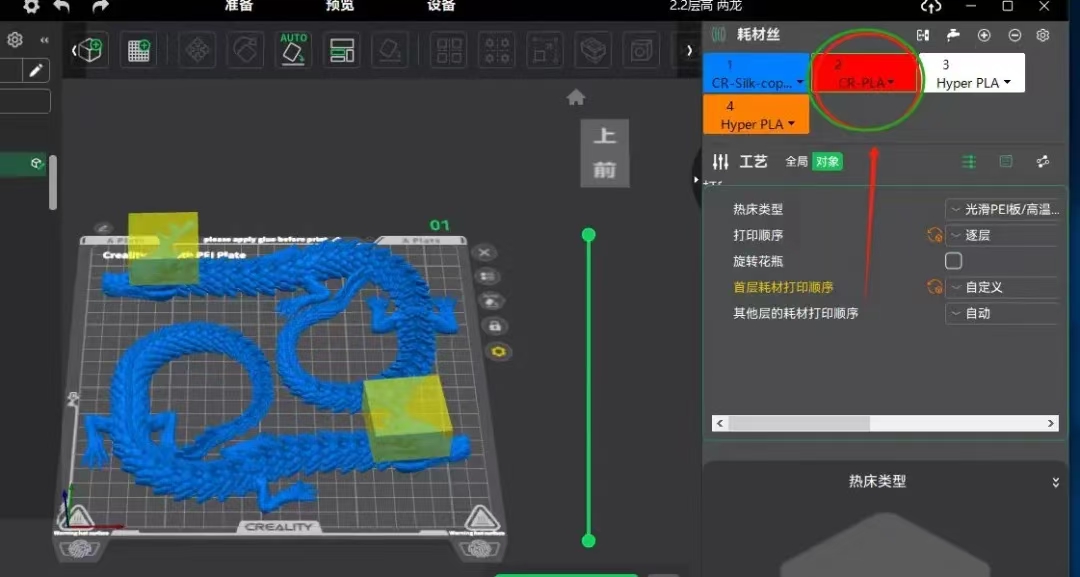Viewport: 1080px width, 577px height.
Task: Click the green parameter list icon
Action: coord(968,161)
